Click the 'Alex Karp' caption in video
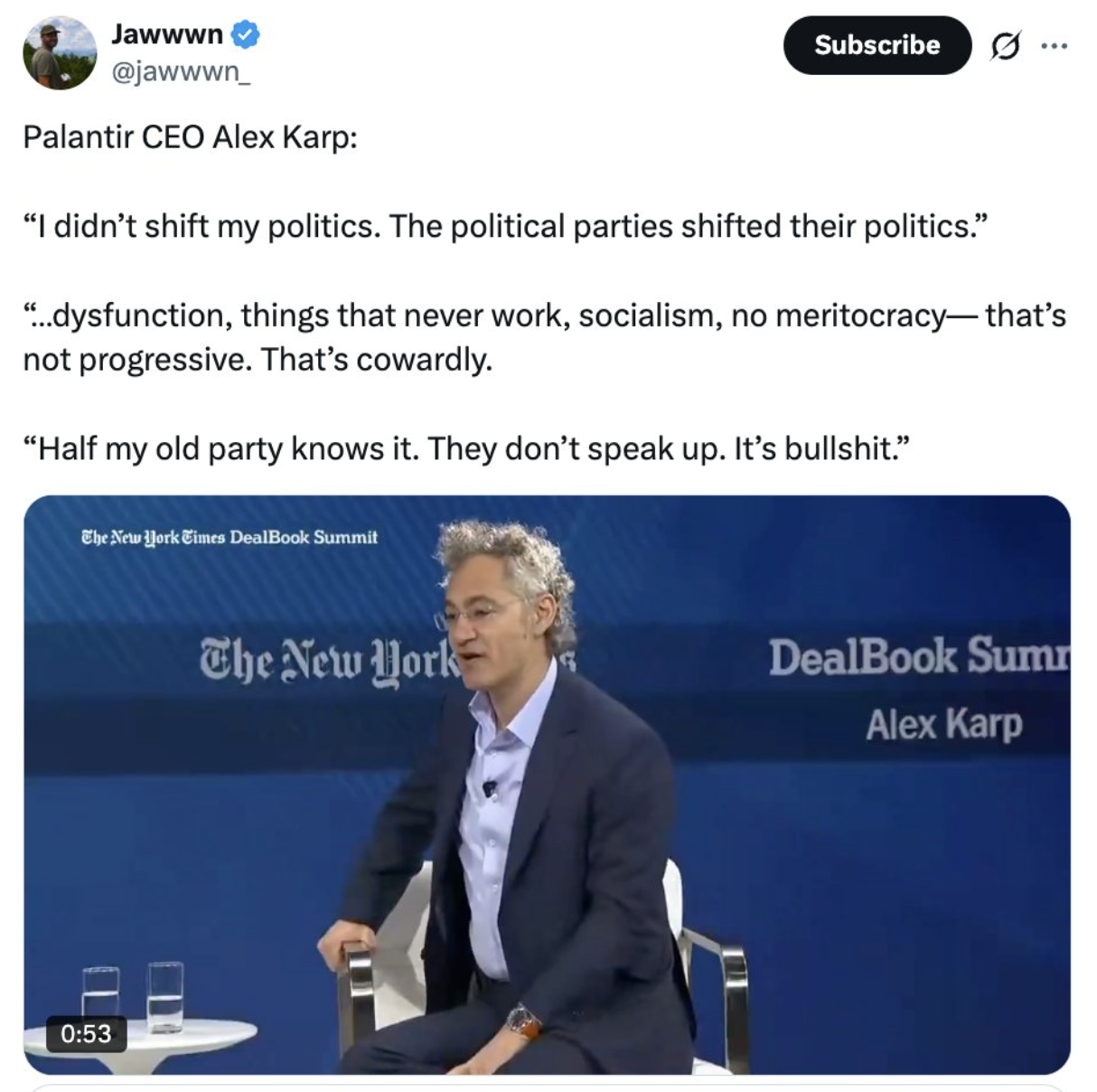 click(x=944, y=724)
